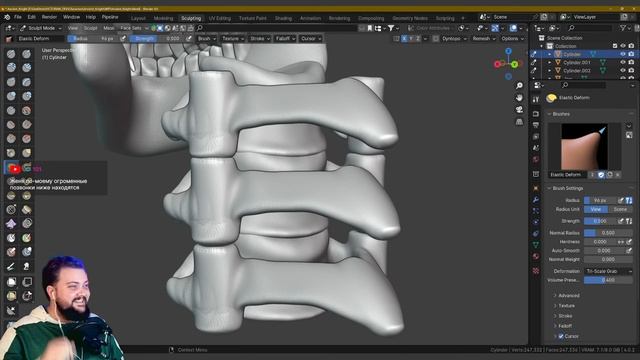640x360 pixels.
Task: Open the Deformation Tri-Scale Grab dropdown
Action: [608, 271]
